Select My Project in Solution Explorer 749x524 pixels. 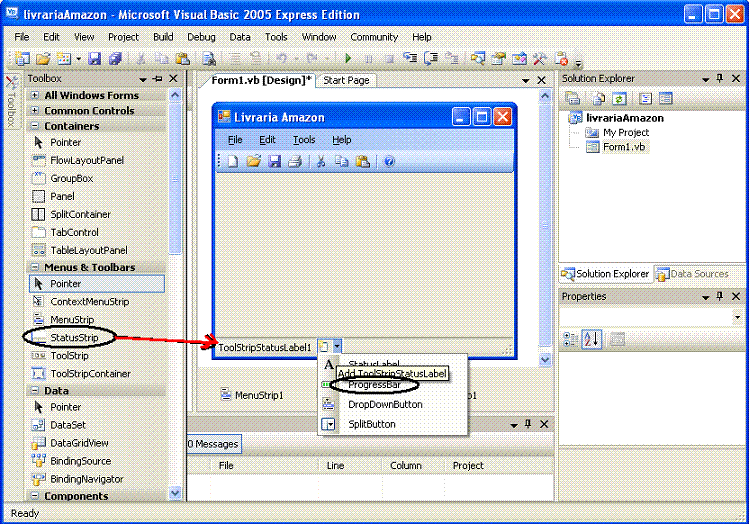click(x=626, y=132)
